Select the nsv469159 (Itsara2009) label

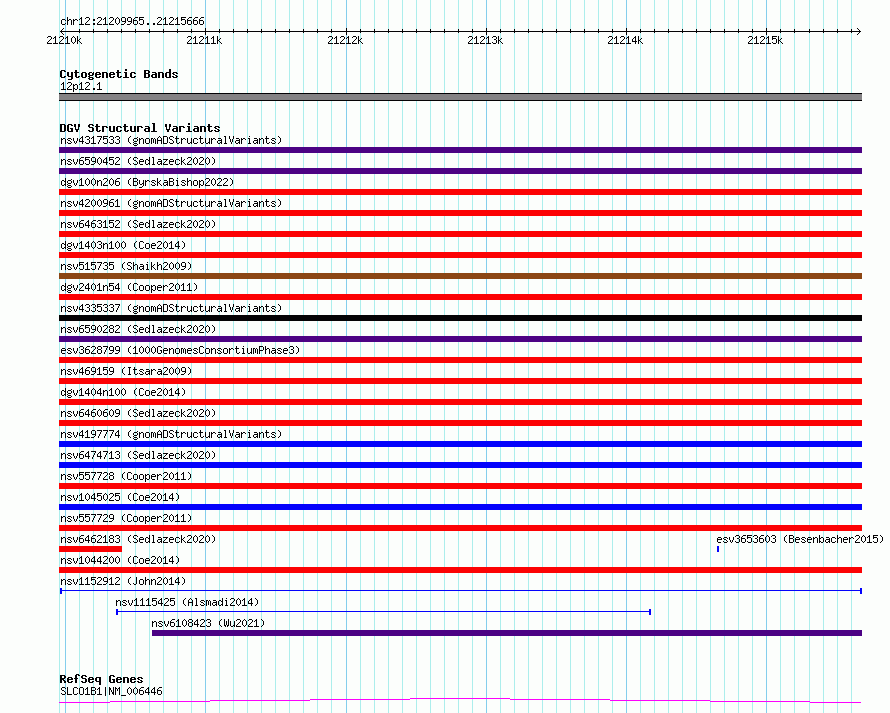pyautogui.click(x=126, y=371)
